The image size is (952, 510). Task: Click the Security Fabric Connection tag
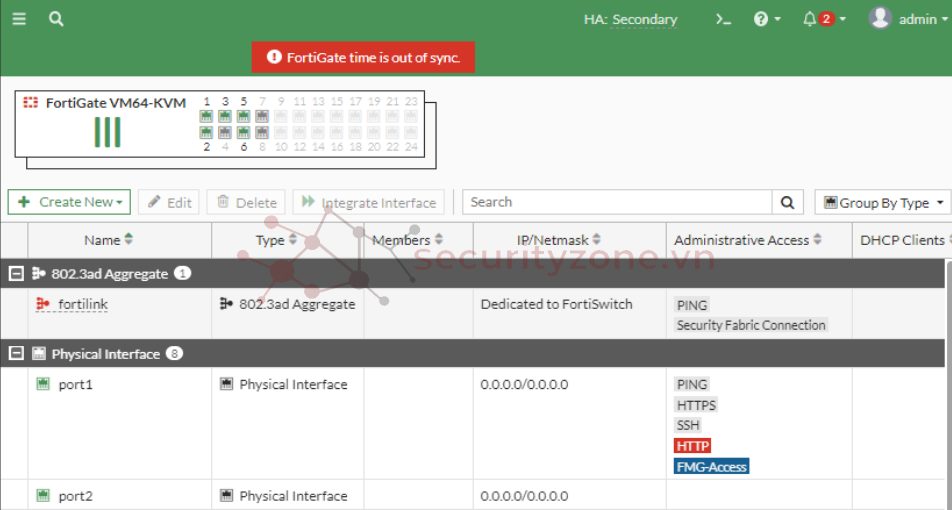[x=751, y=325]
